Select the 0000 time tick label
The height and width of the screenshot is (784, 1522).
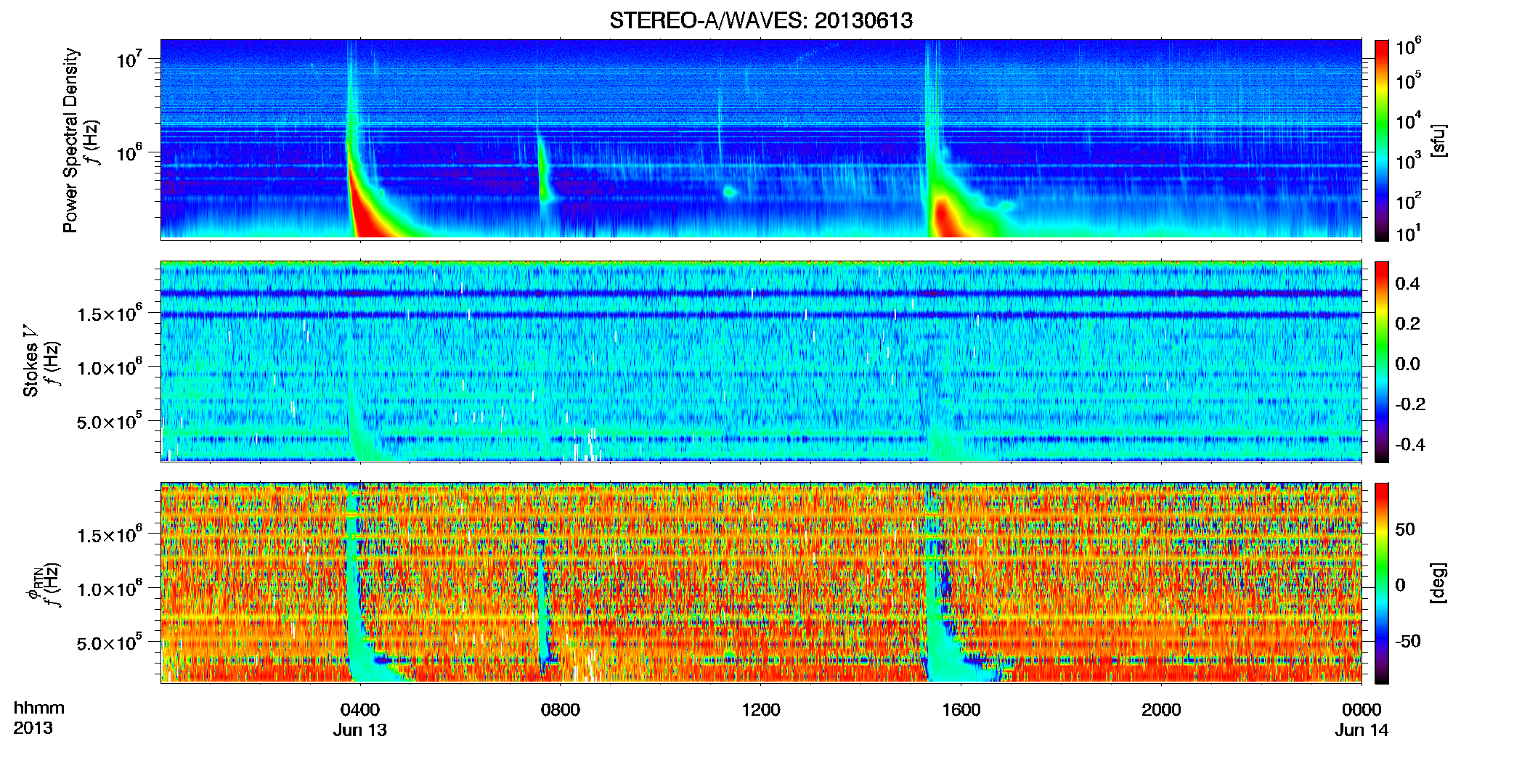pos(1362,709)
